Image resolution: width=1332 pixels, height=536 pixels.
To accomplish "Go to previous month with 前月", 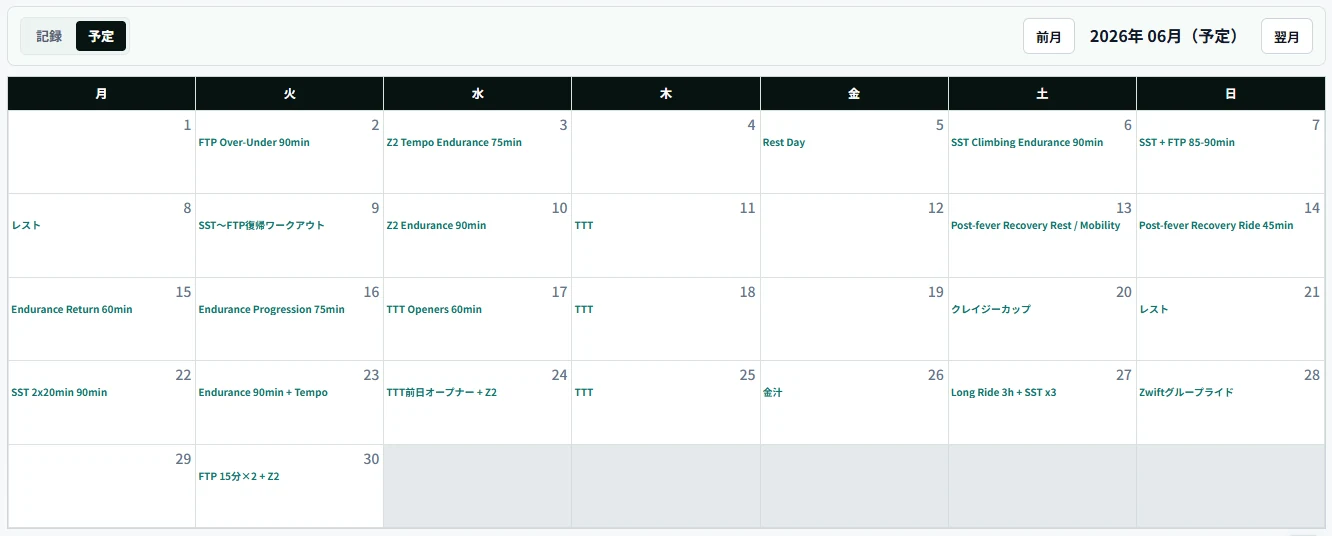I will point(1048,36).
